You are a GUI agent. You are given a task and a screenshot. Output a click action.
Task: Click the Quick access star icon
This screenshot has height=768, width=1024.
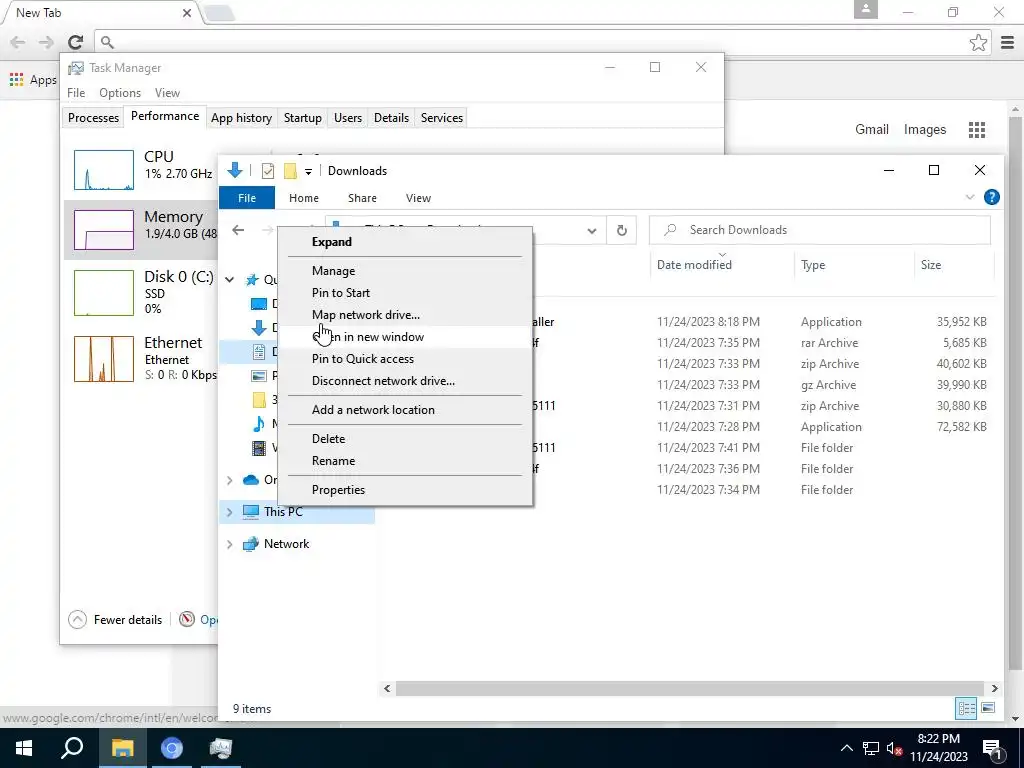click(251, 280)
